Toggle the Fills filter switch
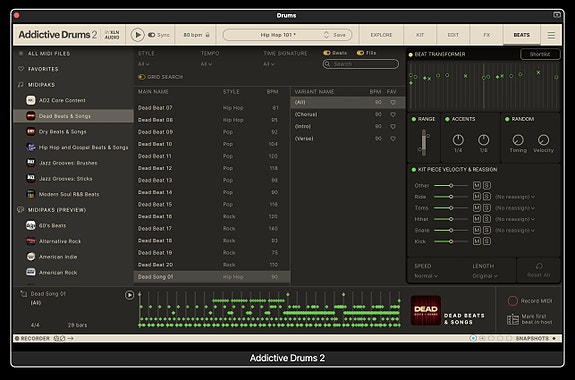This screenshot has height=380, width=575. [x=360, y=53]
